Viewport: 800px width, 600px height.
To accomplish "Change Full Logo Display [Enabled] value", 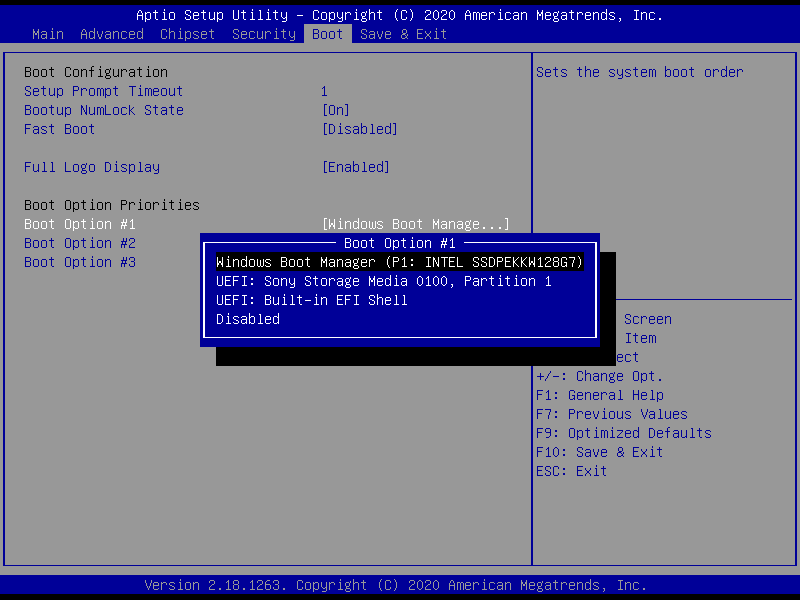I will coord(356,167).
